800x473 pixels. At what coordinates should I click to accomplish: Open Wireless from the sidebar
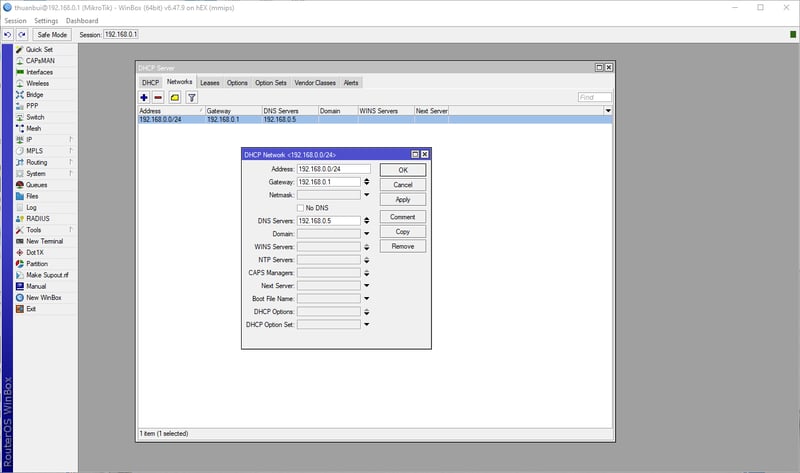pyautogui.click(x=37, y=83)
